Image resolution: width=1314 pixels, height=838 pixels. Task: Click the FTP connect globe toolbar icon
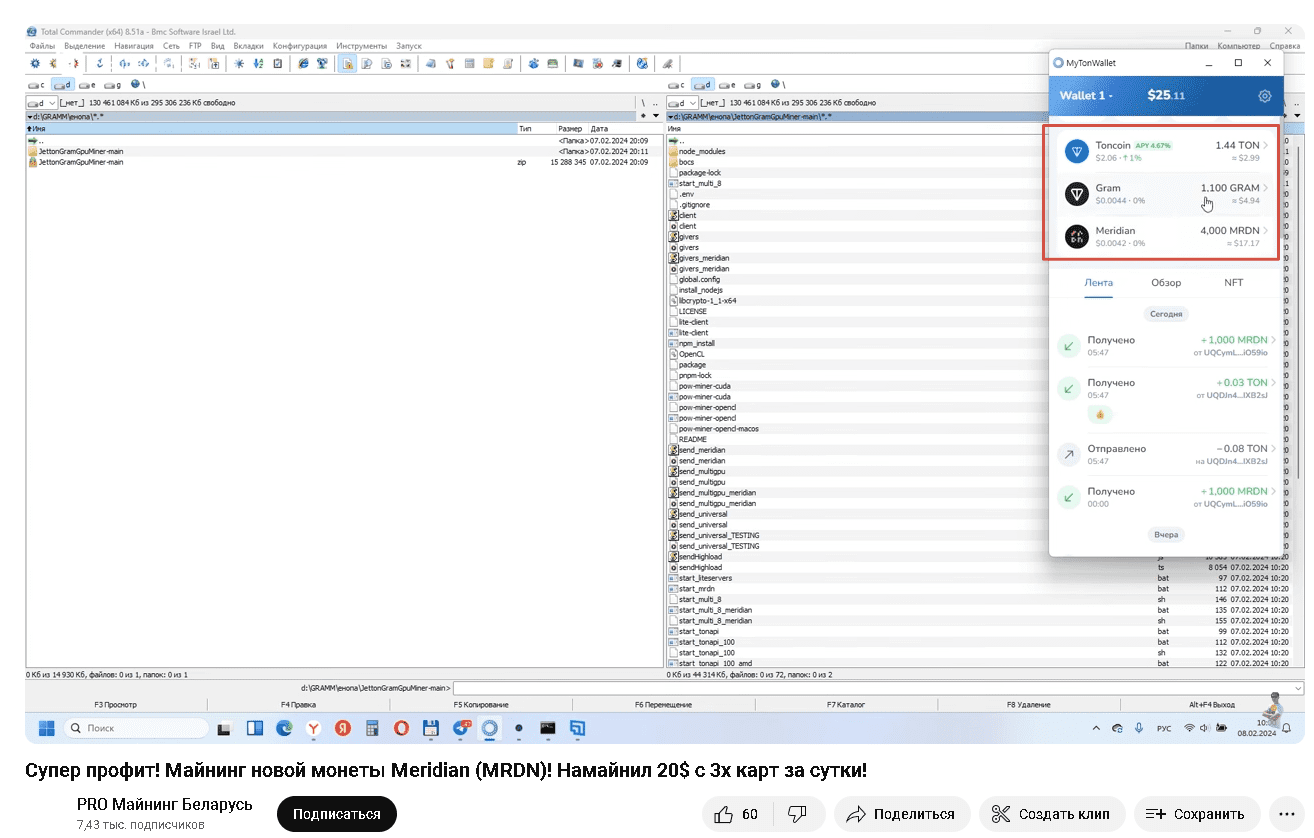(x=303, y=64)
